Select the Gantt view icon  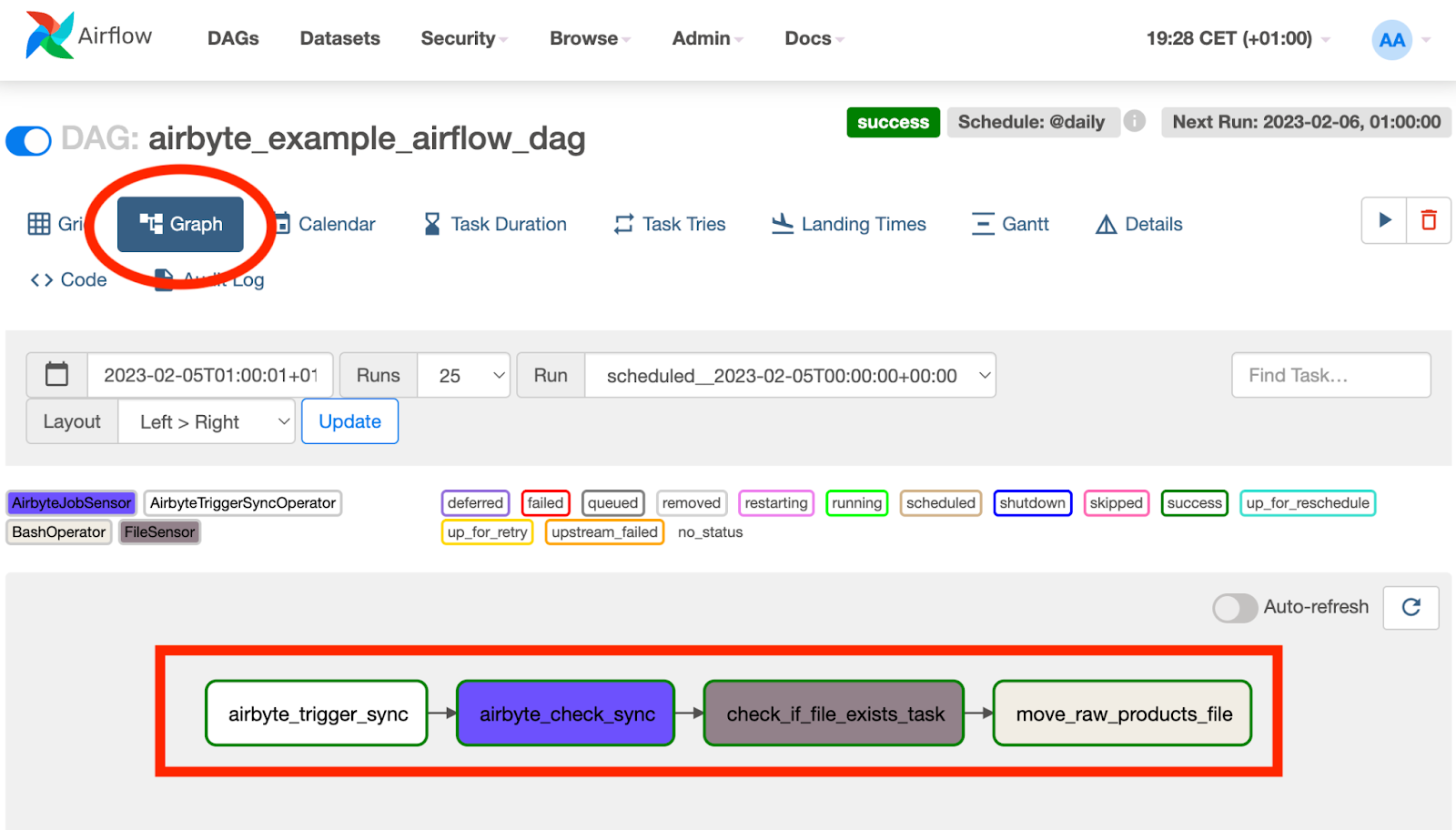tap(984, 224)
